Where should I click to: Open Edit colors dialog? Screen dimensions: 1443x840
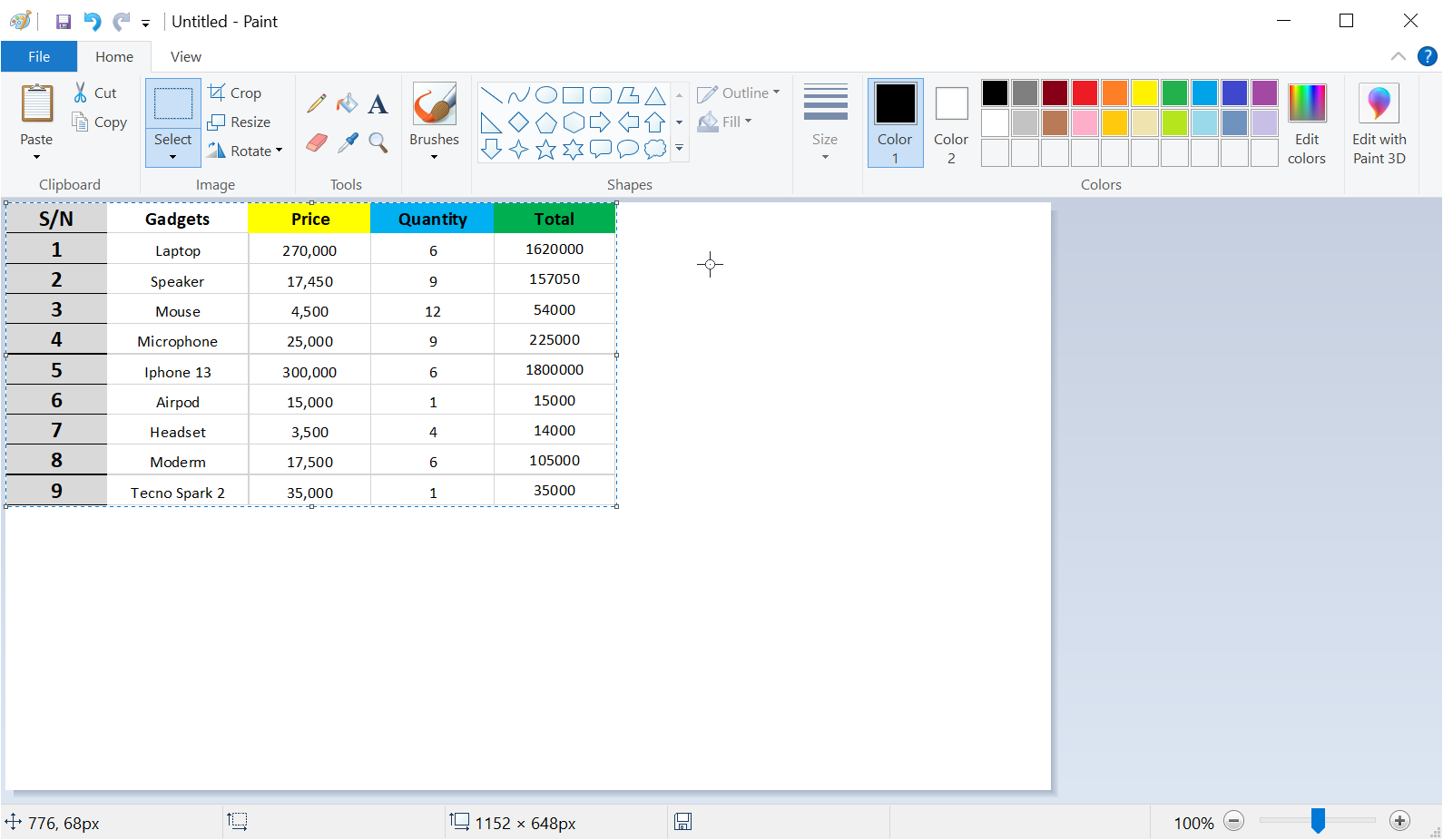pyautogui.click(x=1307, y=123)
